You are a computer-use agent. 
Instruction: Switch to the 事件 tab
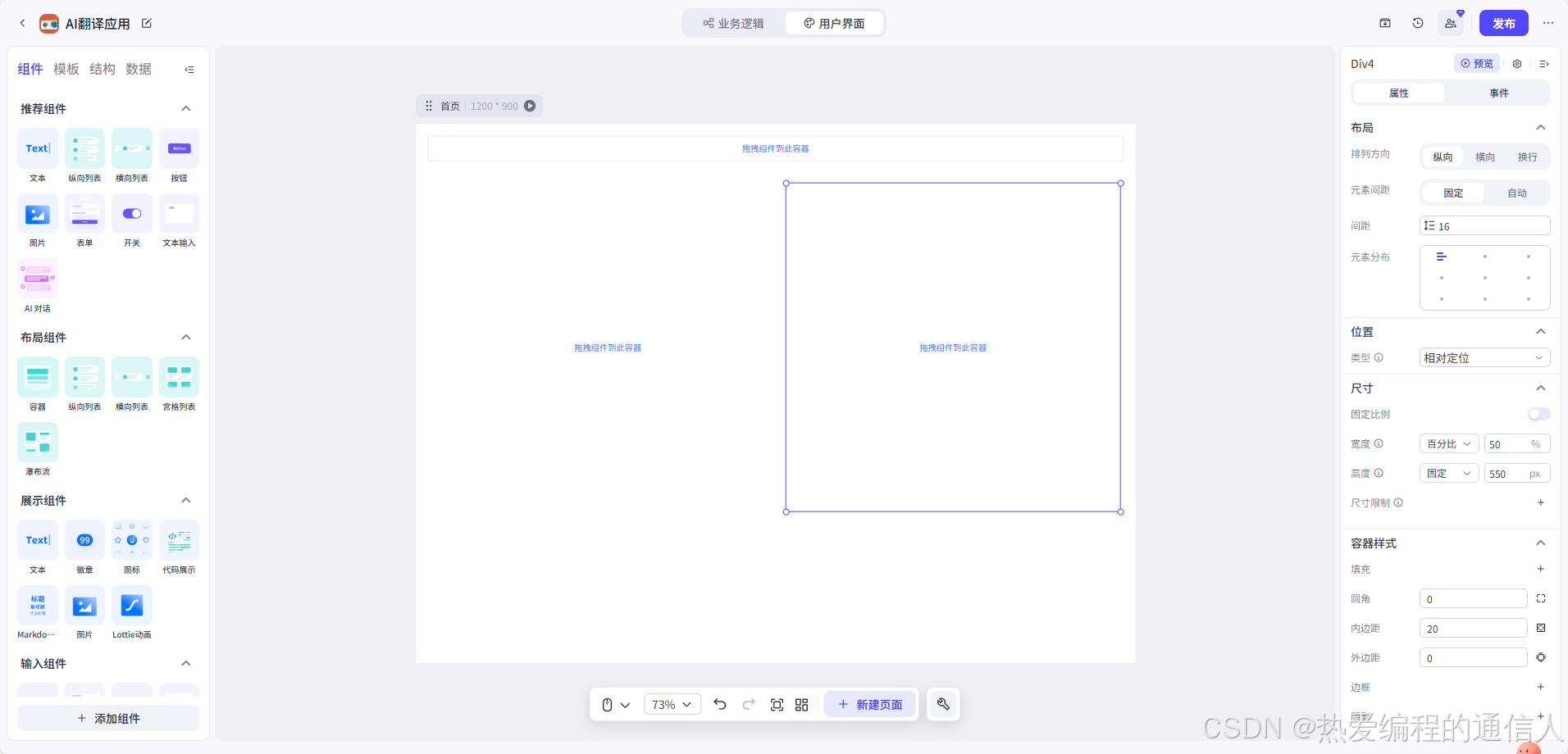click(1499, 93)
